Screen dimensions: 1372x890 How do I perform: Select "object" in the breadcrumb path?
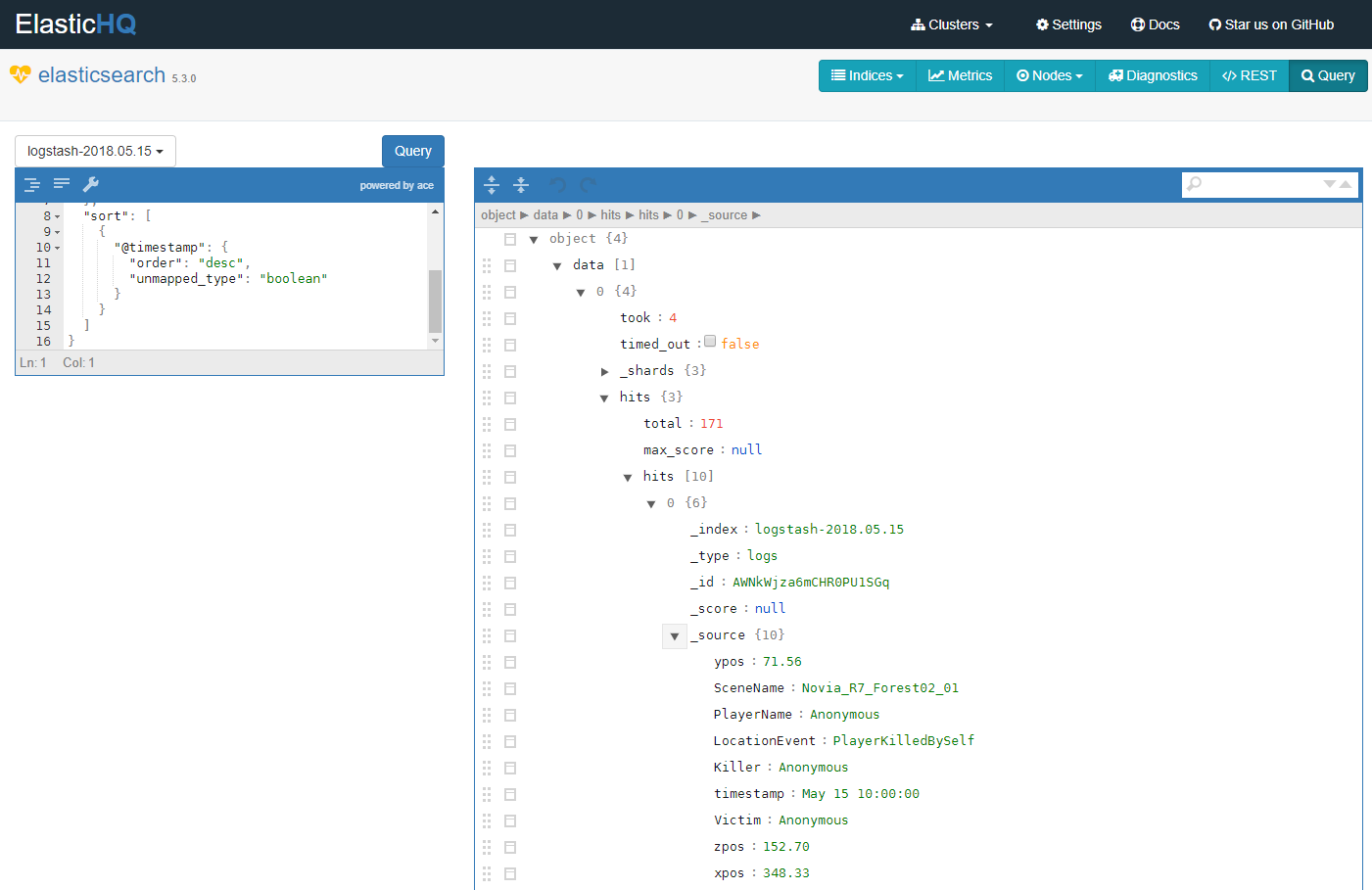coord(498,215)
